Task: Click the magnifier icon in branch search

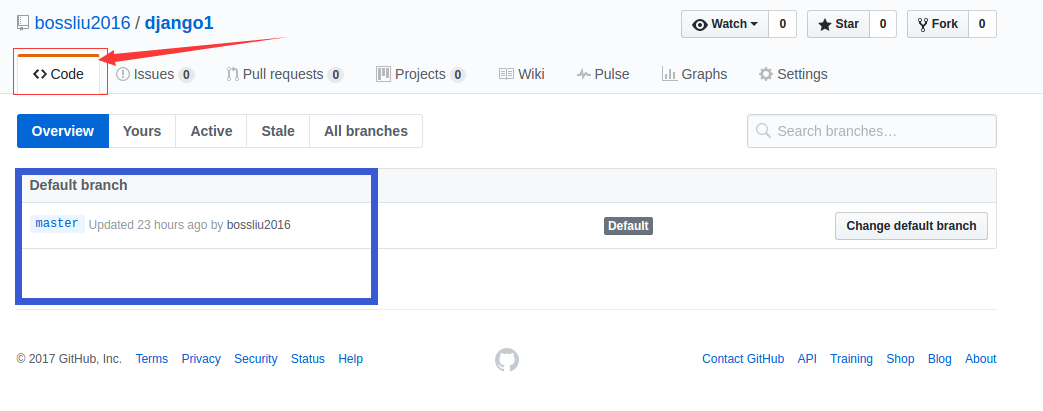Action: click(763, 131)
